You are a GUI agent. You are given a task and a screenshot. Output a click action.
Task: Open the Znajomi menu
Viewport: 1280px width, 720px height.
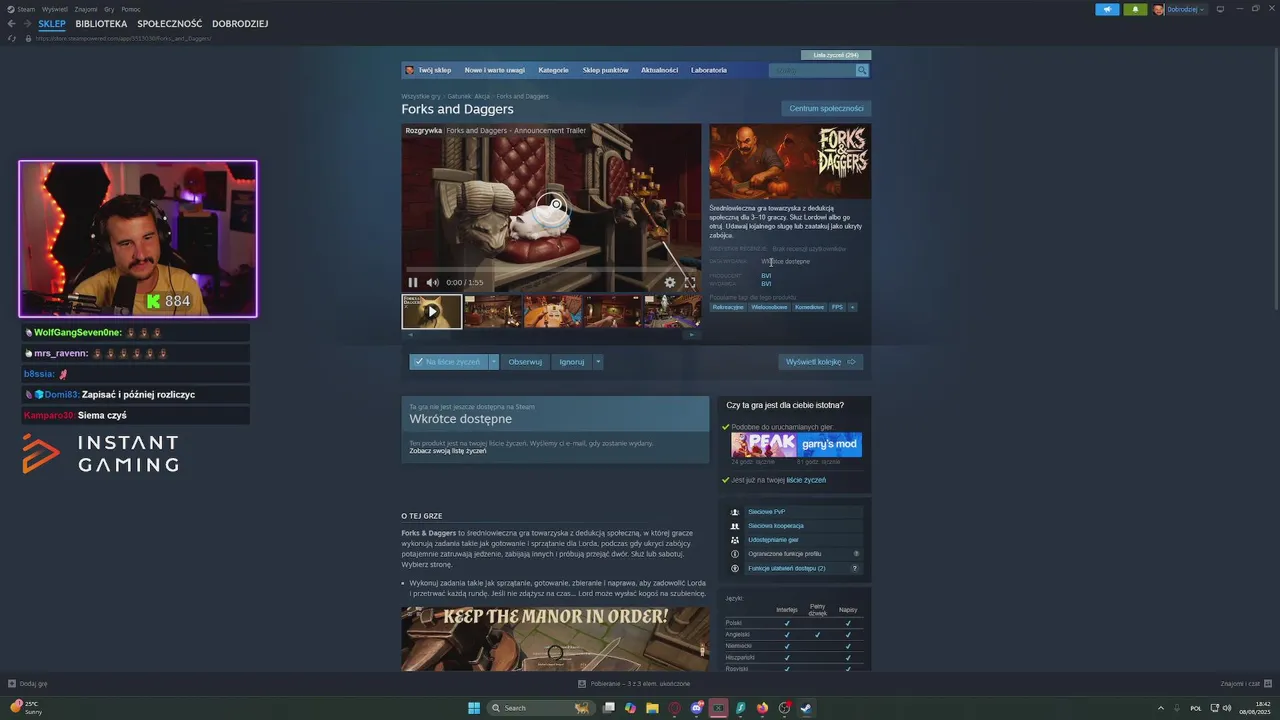tap(86, 9)
